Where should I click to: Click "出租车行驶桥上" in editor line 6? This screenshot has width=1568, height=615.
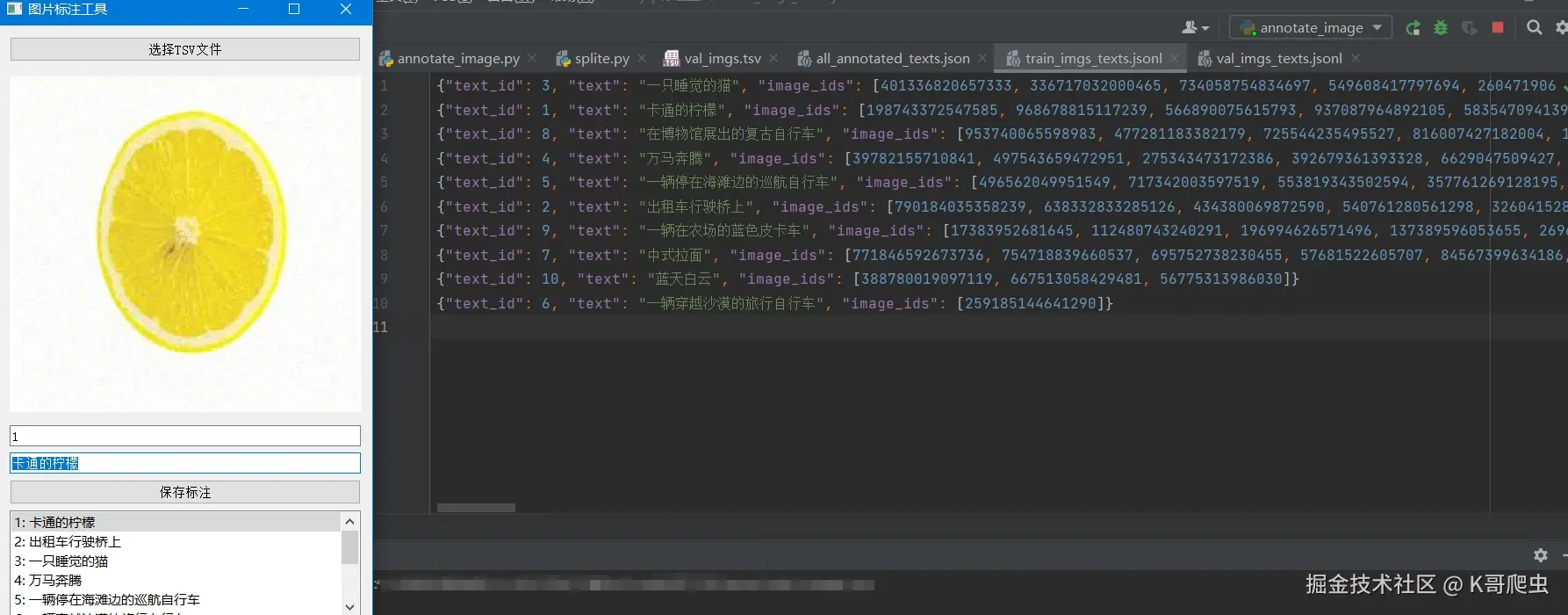[x=696, y=207]
